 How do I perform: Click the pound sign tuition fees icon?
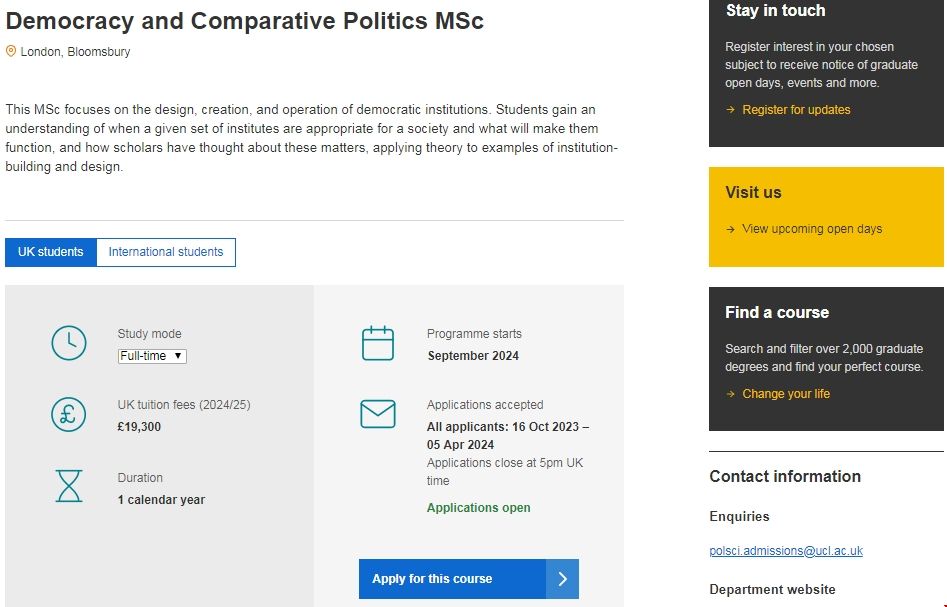pyautogui.click(x=69, y=414)
